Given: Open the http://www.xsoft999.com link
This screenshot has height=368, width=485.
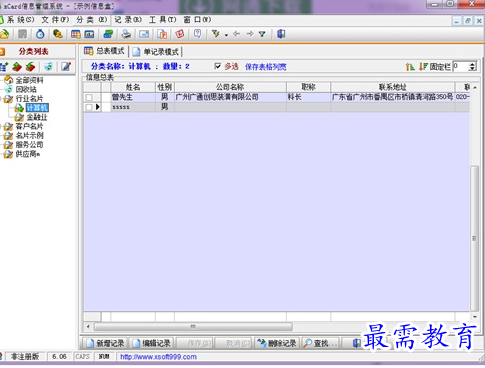Looking at the screenshot, I should [x=158, y=357].
